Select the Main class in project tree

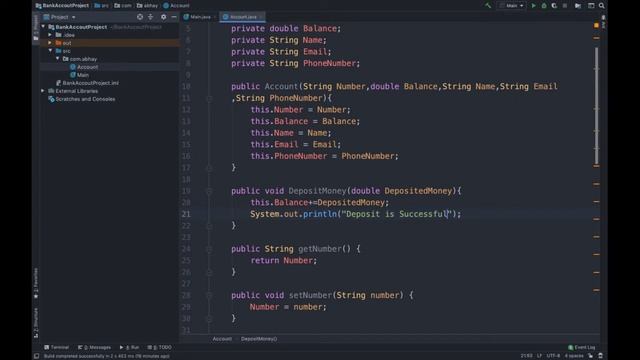pyautogui.click(x=80, y=75)
